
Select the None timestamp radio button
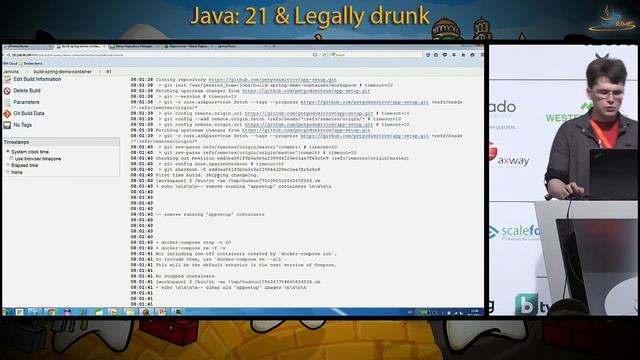(8, 172)
